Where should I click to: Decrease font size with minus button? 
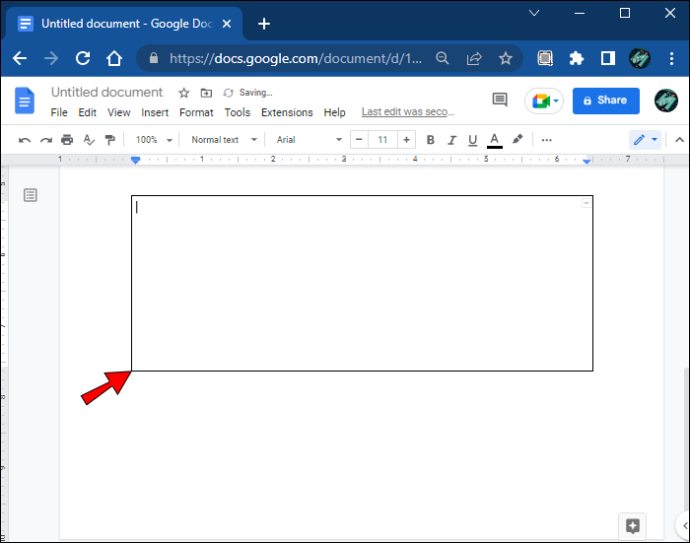[359, 140]
